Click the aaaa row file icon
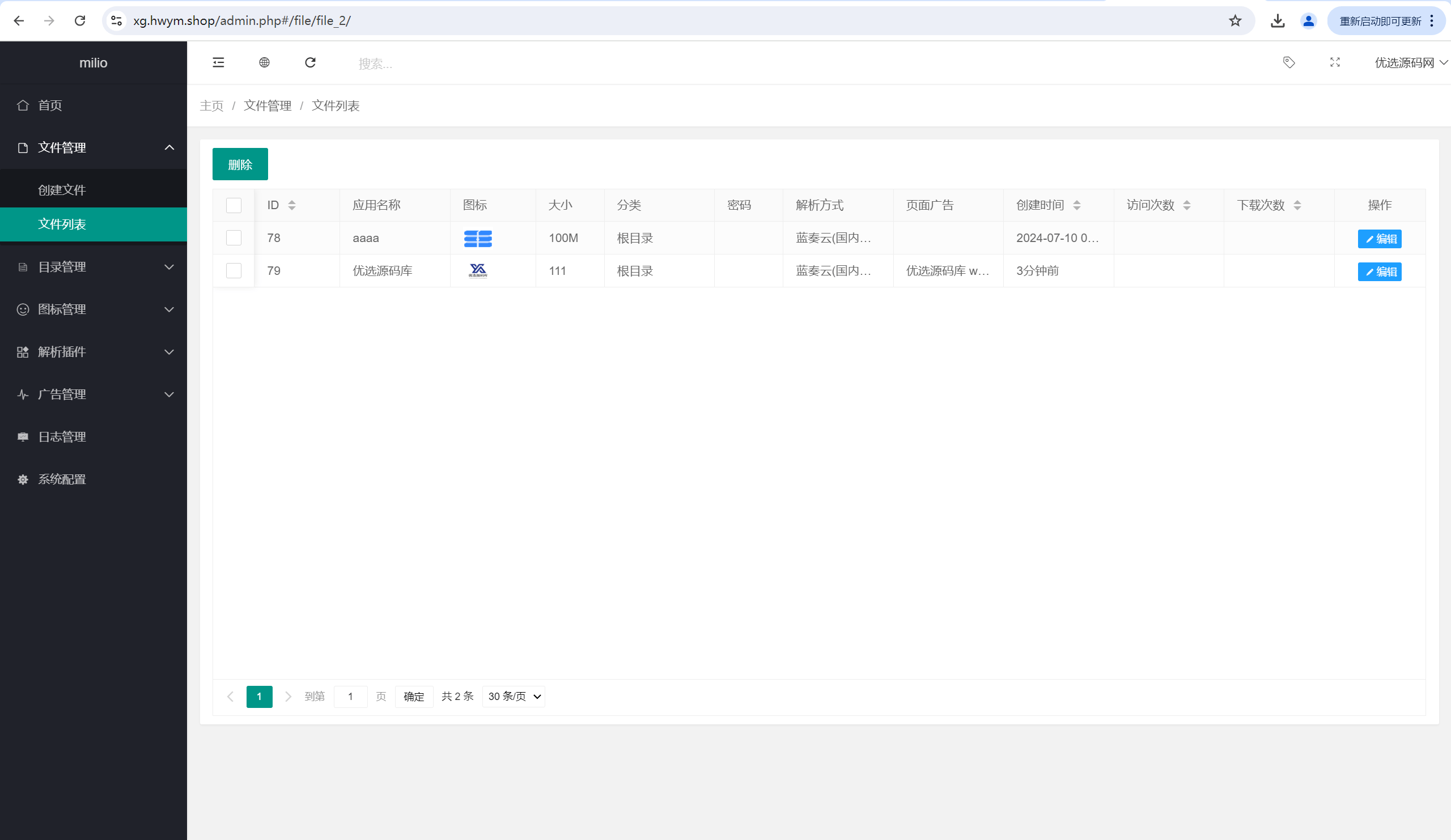This screenshot has height=840, width=1451. tap(478, 239)
